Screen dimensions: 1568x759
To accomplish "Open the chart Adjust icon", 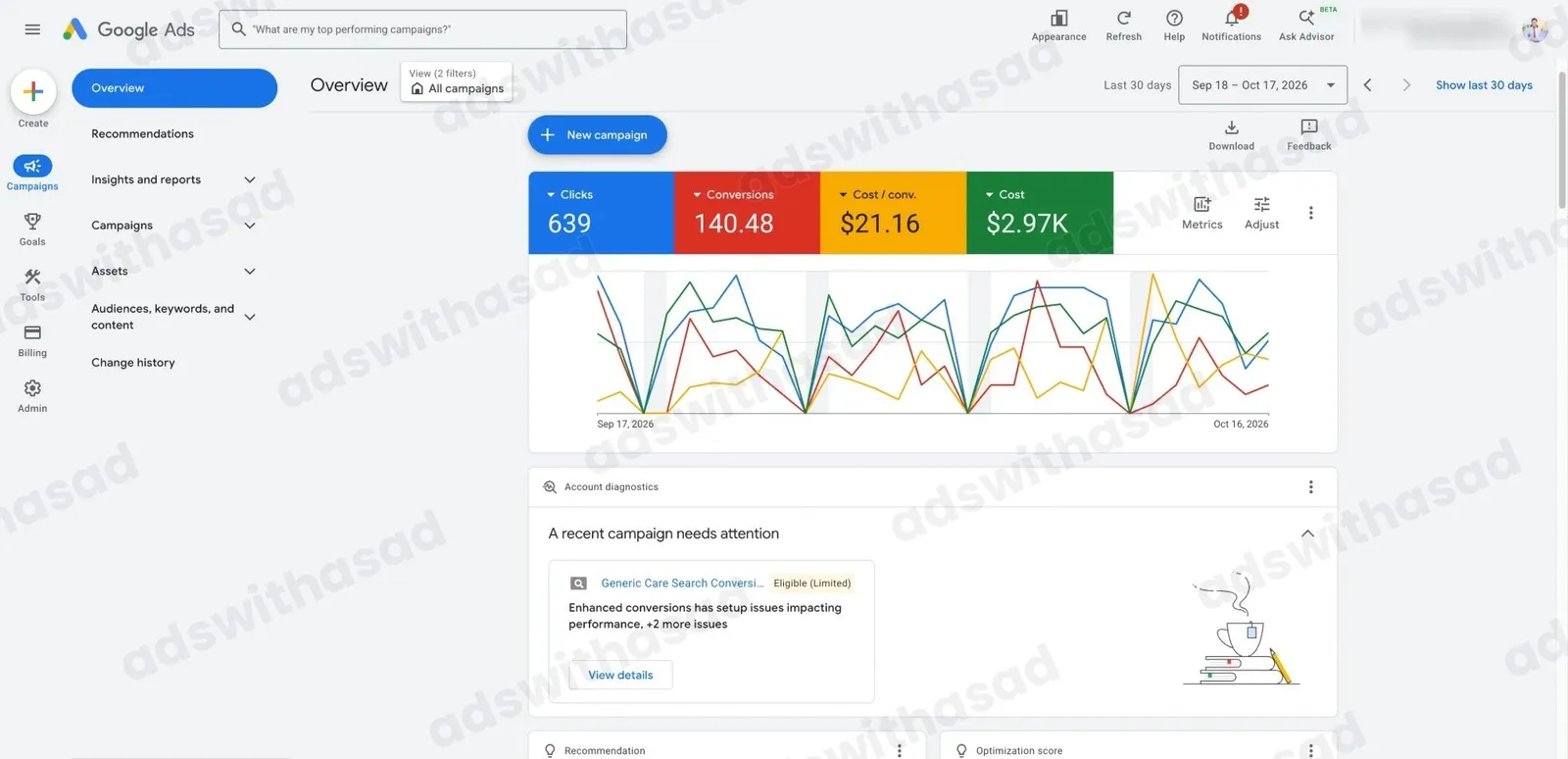I will [x=1262, y=204].
